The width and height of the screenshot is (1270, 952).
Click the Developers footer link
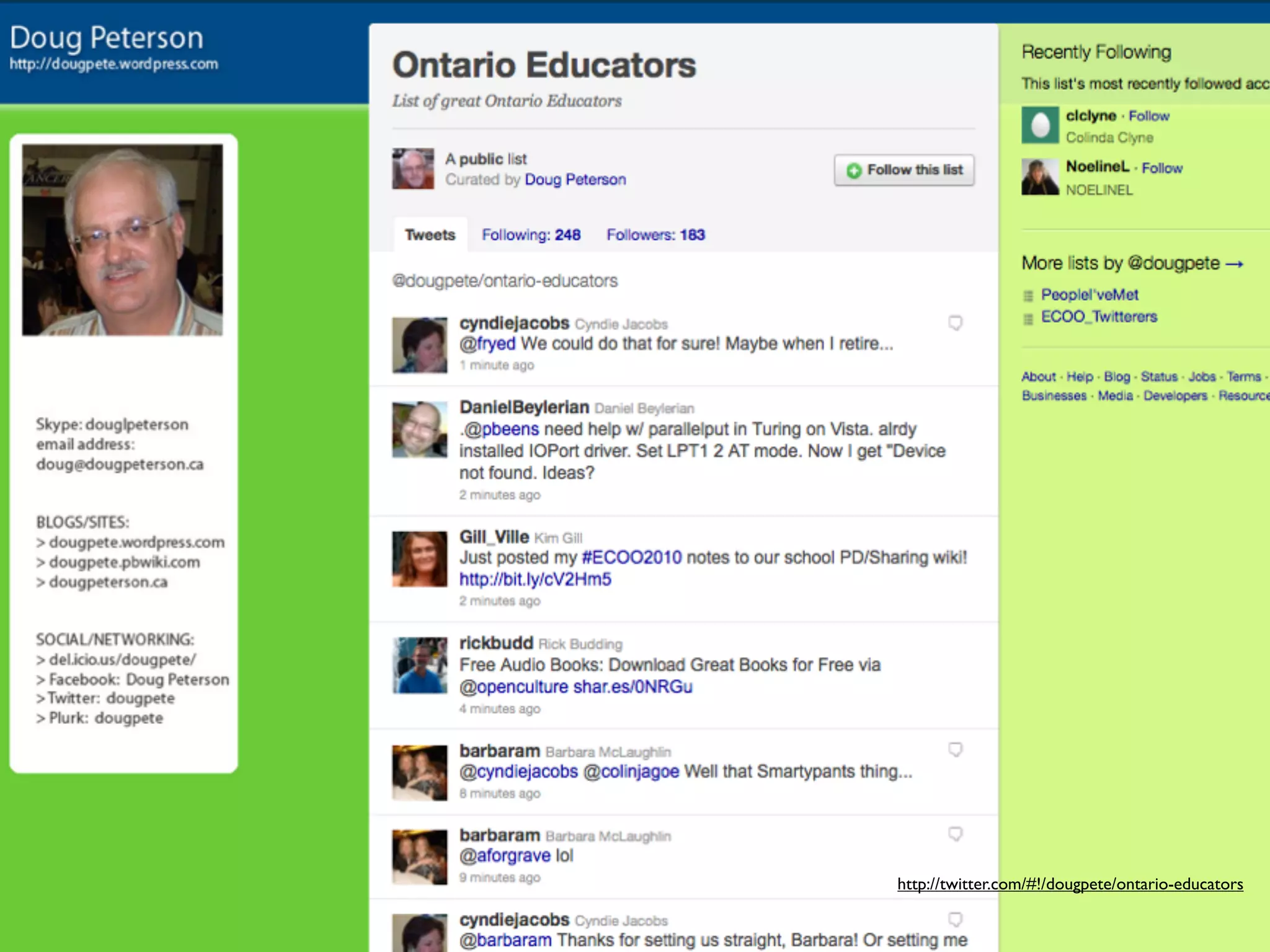pos(1175,396)
